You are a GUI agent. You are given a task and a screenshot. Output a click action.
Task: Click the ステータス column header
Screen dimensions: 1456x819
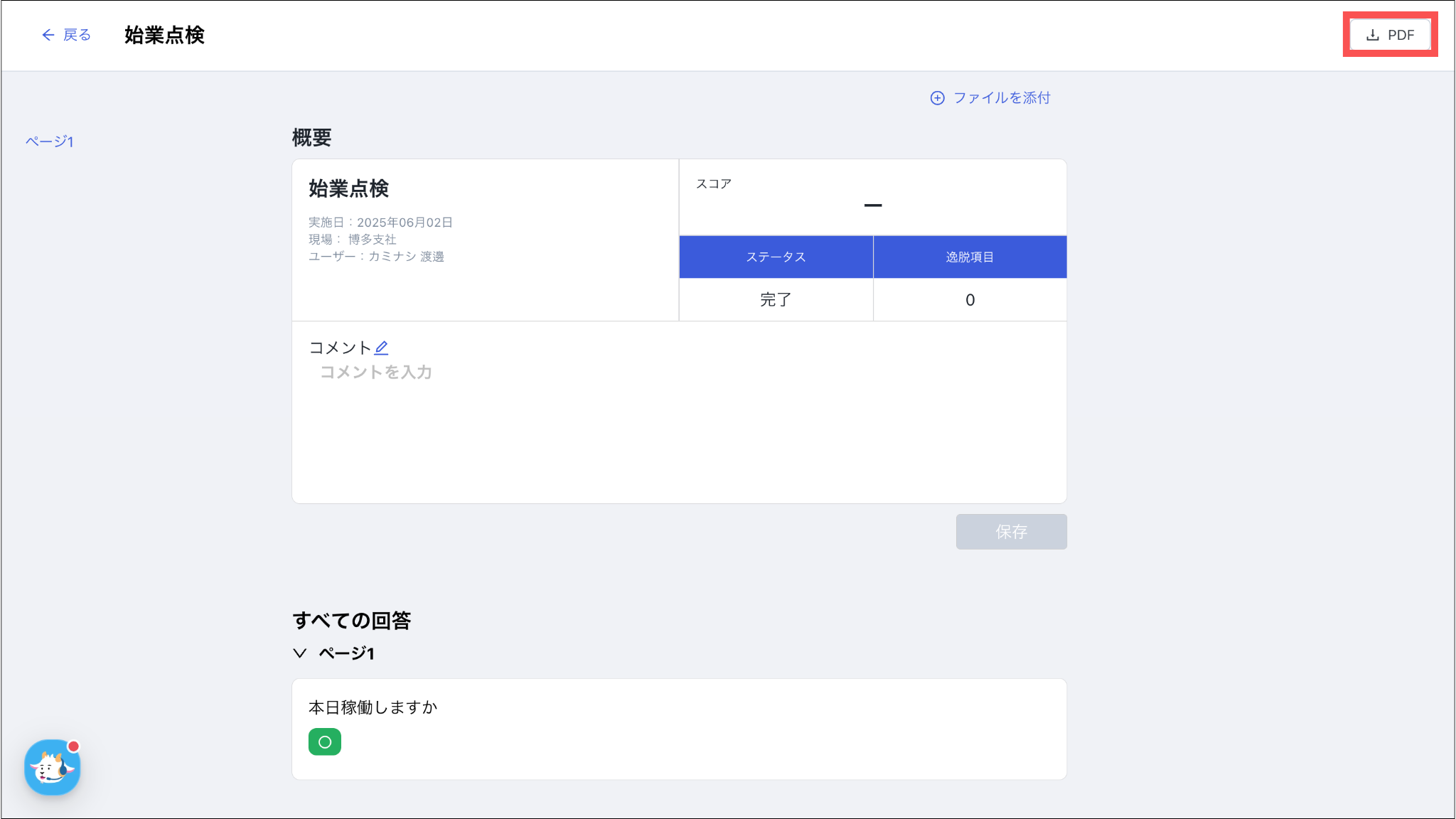[776, 257]
